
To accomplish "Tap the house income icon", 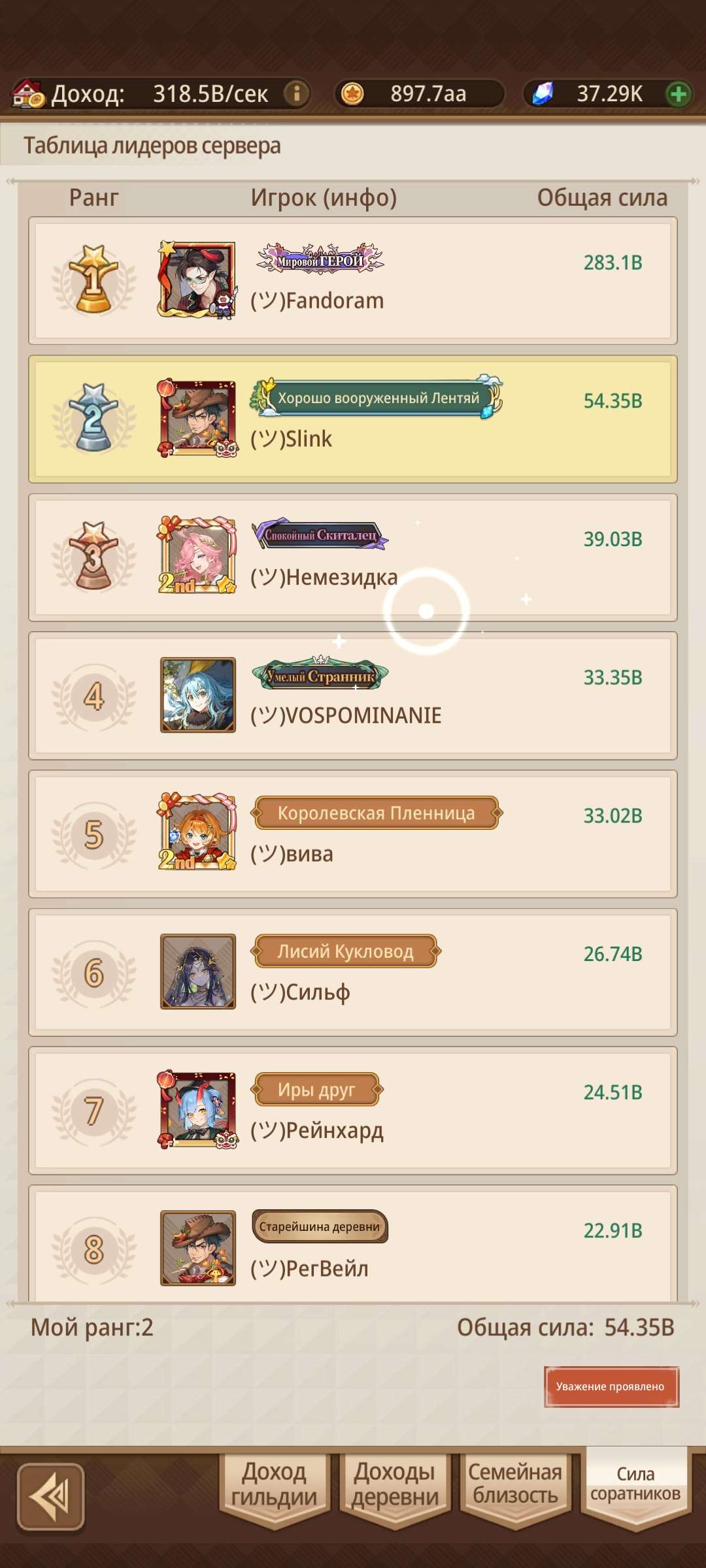I will coord(28,93).
